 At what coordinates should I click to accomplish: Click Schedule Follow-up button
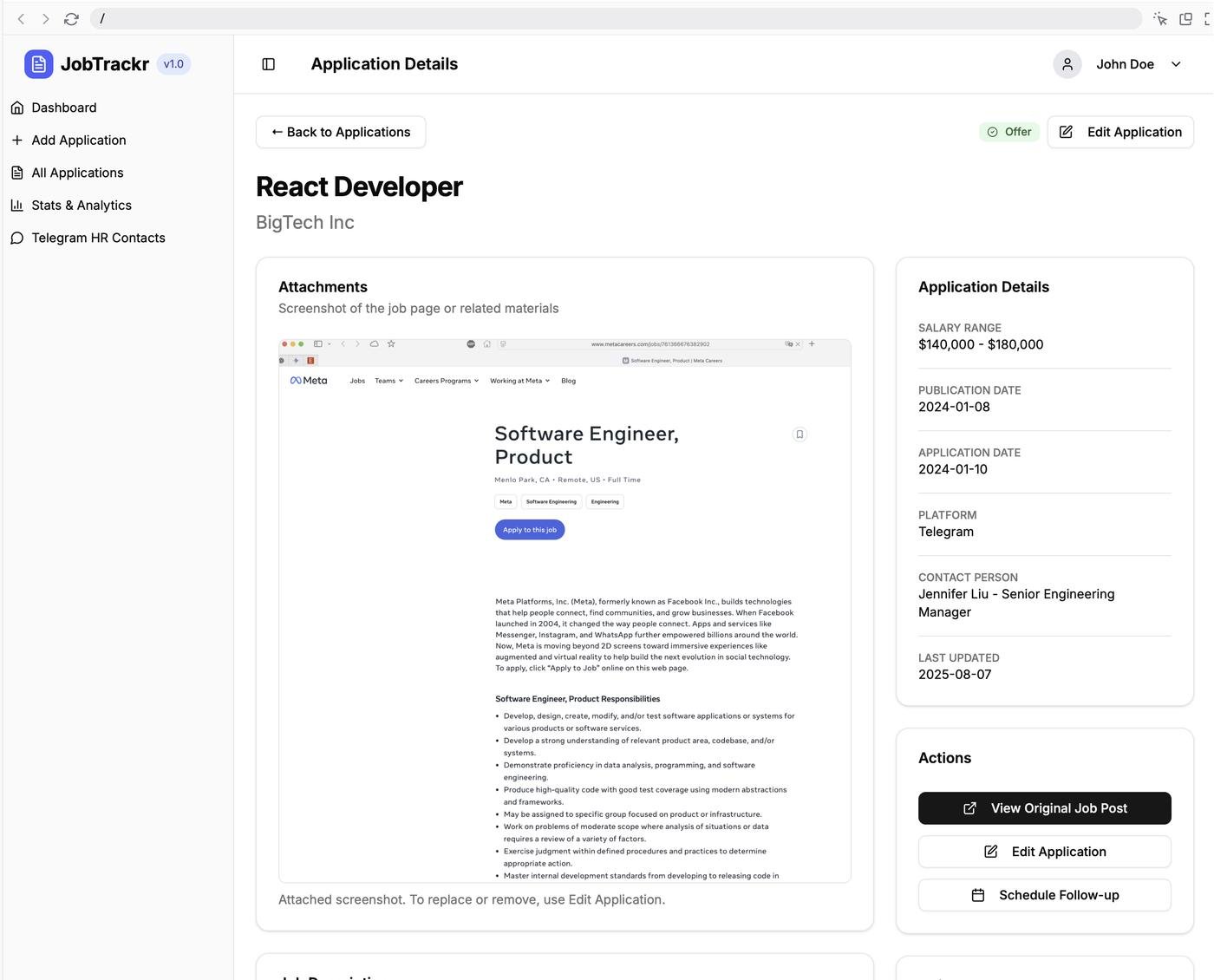point(1045,895)
